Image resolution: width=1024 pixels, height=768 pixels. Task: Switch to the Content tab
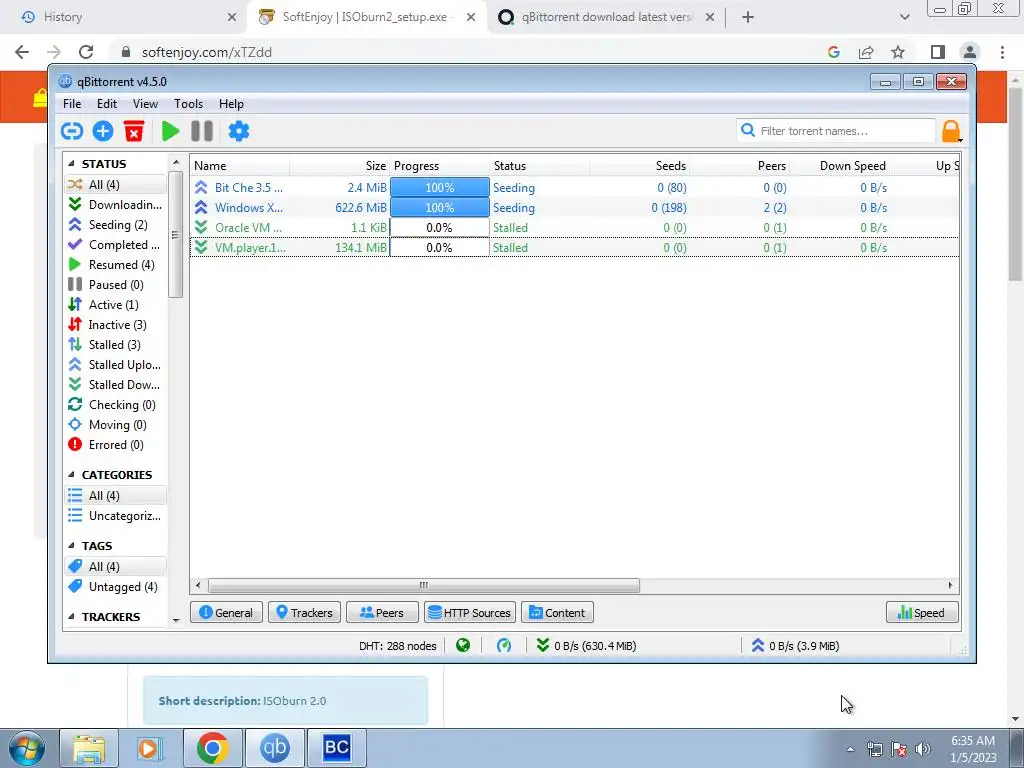[557, 613]
